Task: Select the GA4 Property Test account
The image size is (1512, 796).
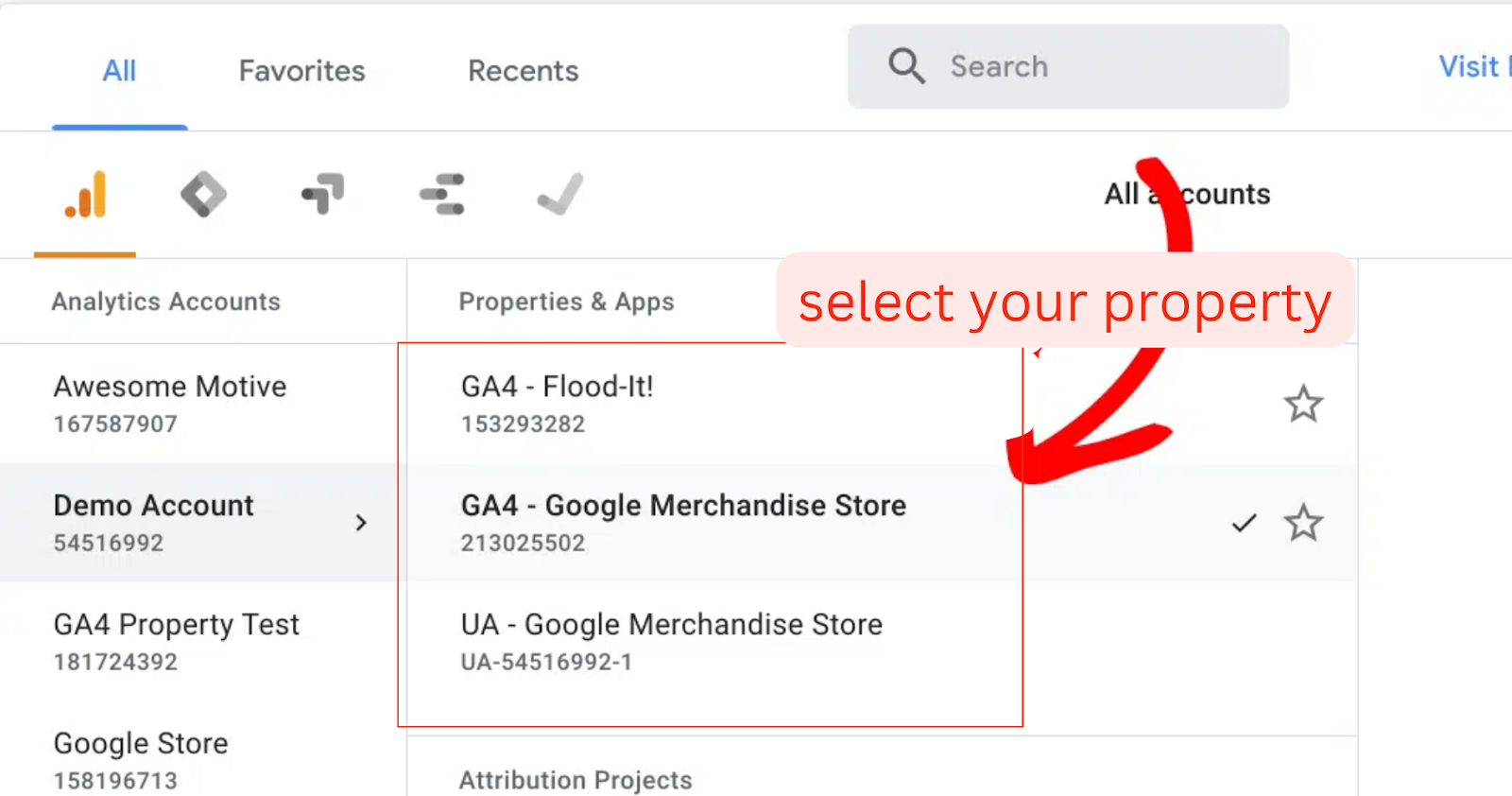Action: 203,642
